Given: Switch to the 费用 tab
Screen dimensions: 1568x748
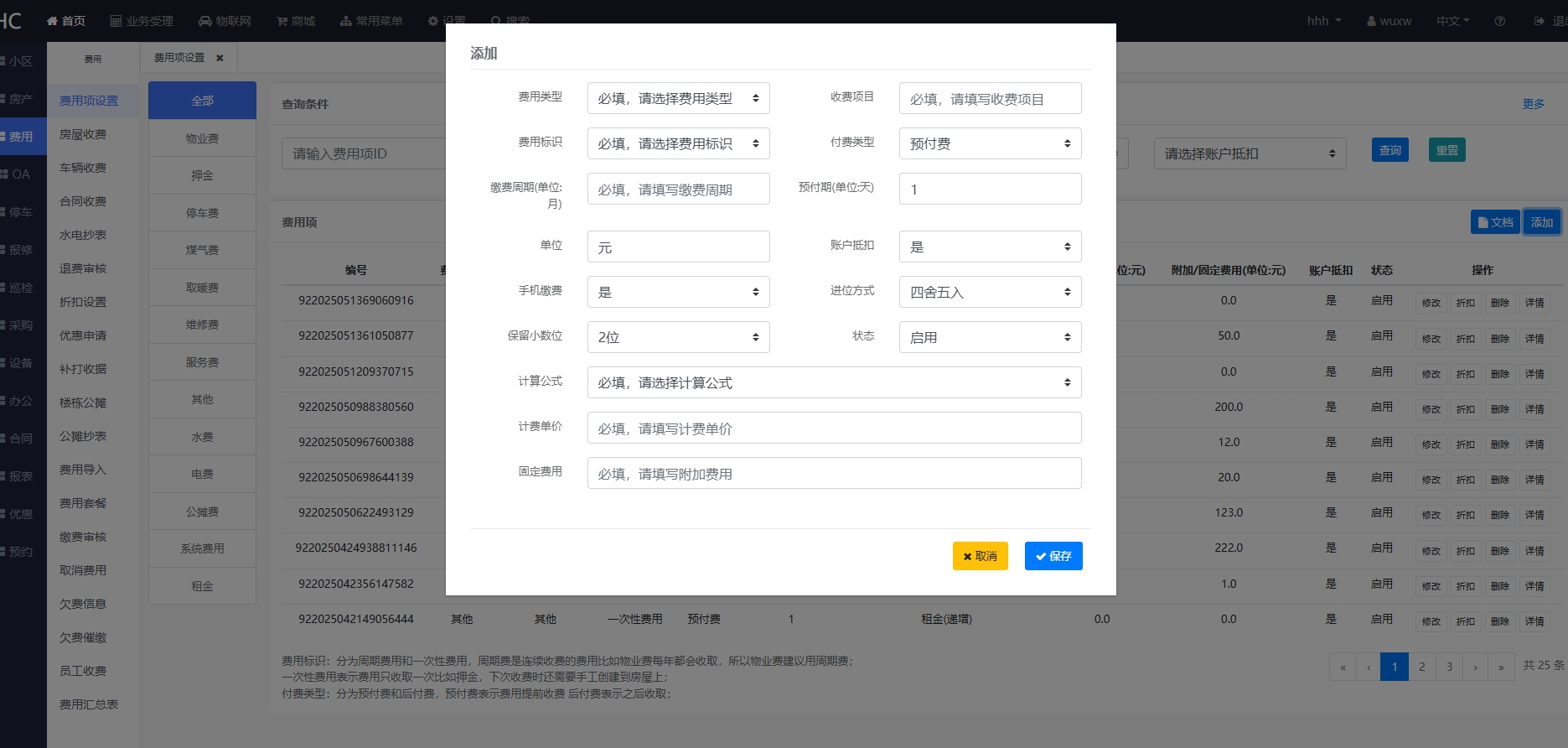Looking at the screenshot, I should point(93,59).
